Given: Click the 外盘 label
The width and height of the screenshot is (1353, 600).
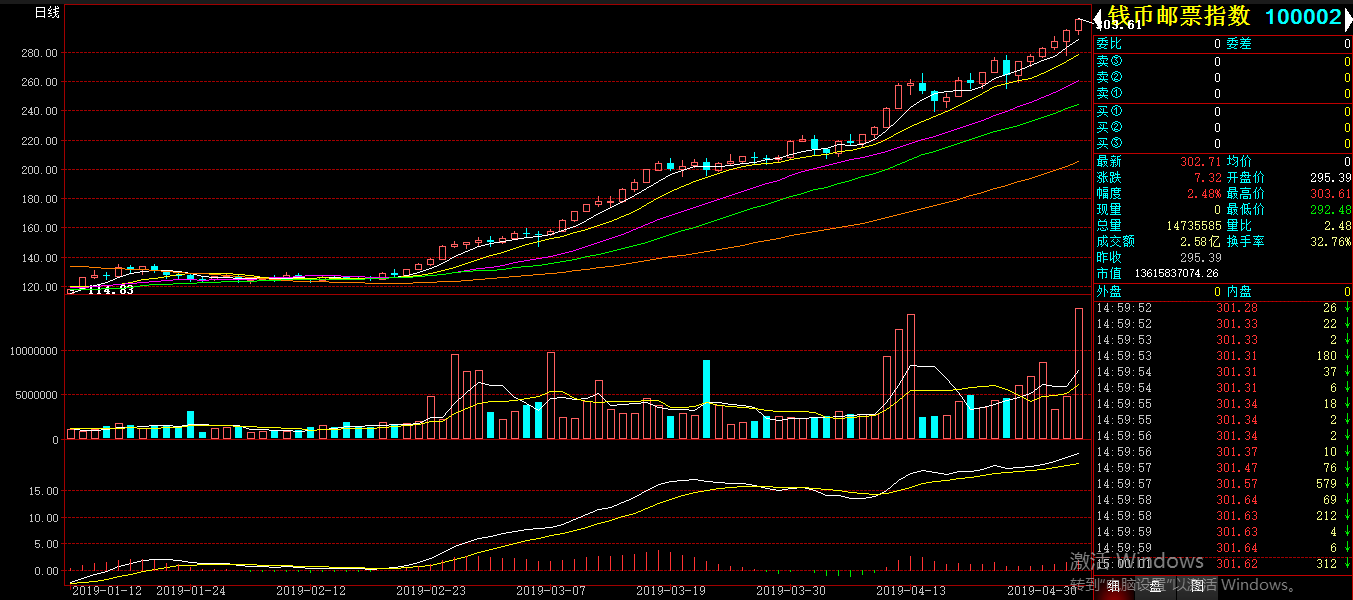Looking at the screenshot, I should coord(1109,291).
